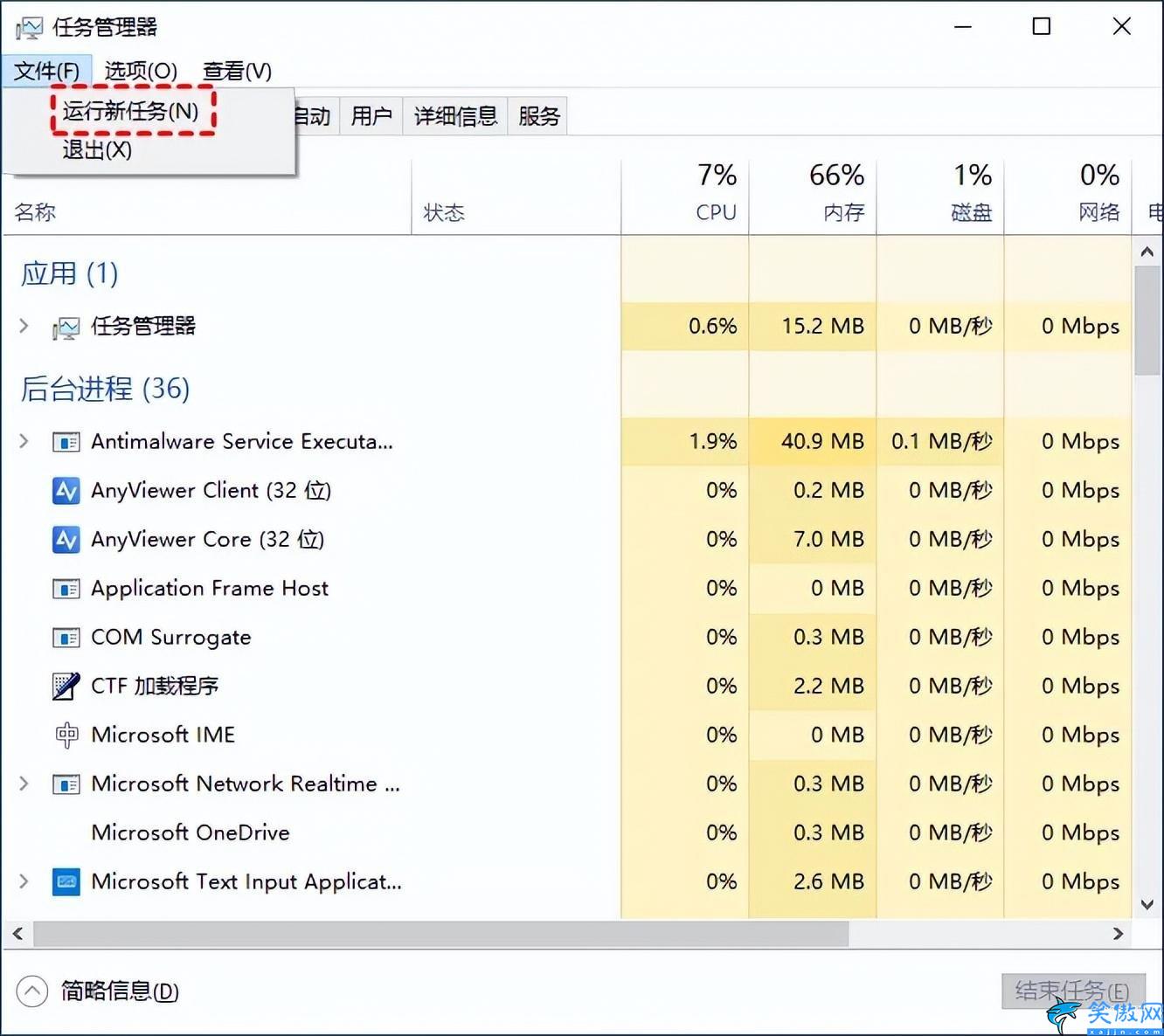This screenshot has width=1164, height=1036.
Task: Click the horizontal scrollbar thumb
Action: pyautogui.click(x=441, y=934)
